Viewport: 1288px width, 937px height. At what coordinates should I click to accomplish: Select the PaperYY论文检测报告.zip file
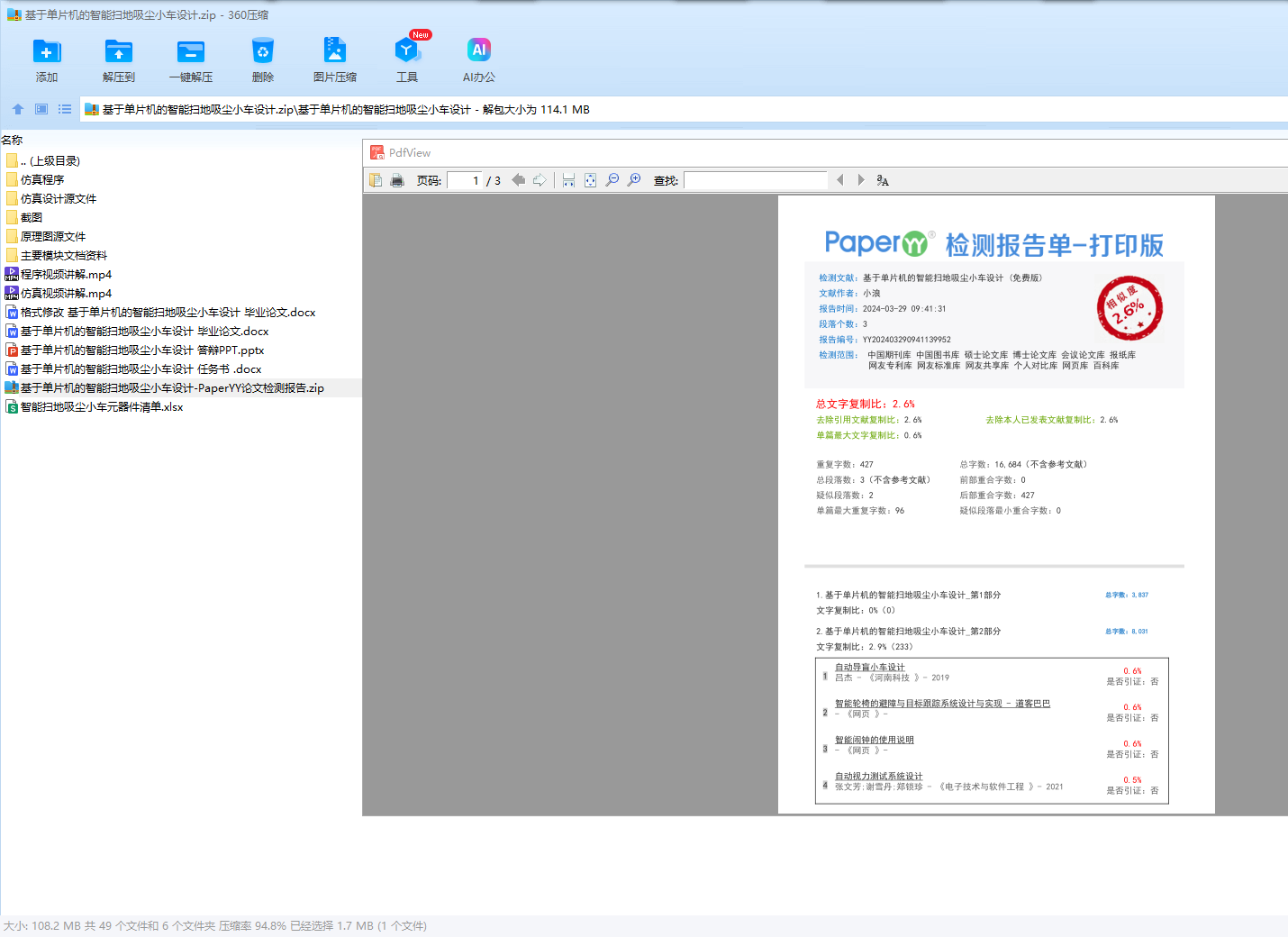[165, 387]
